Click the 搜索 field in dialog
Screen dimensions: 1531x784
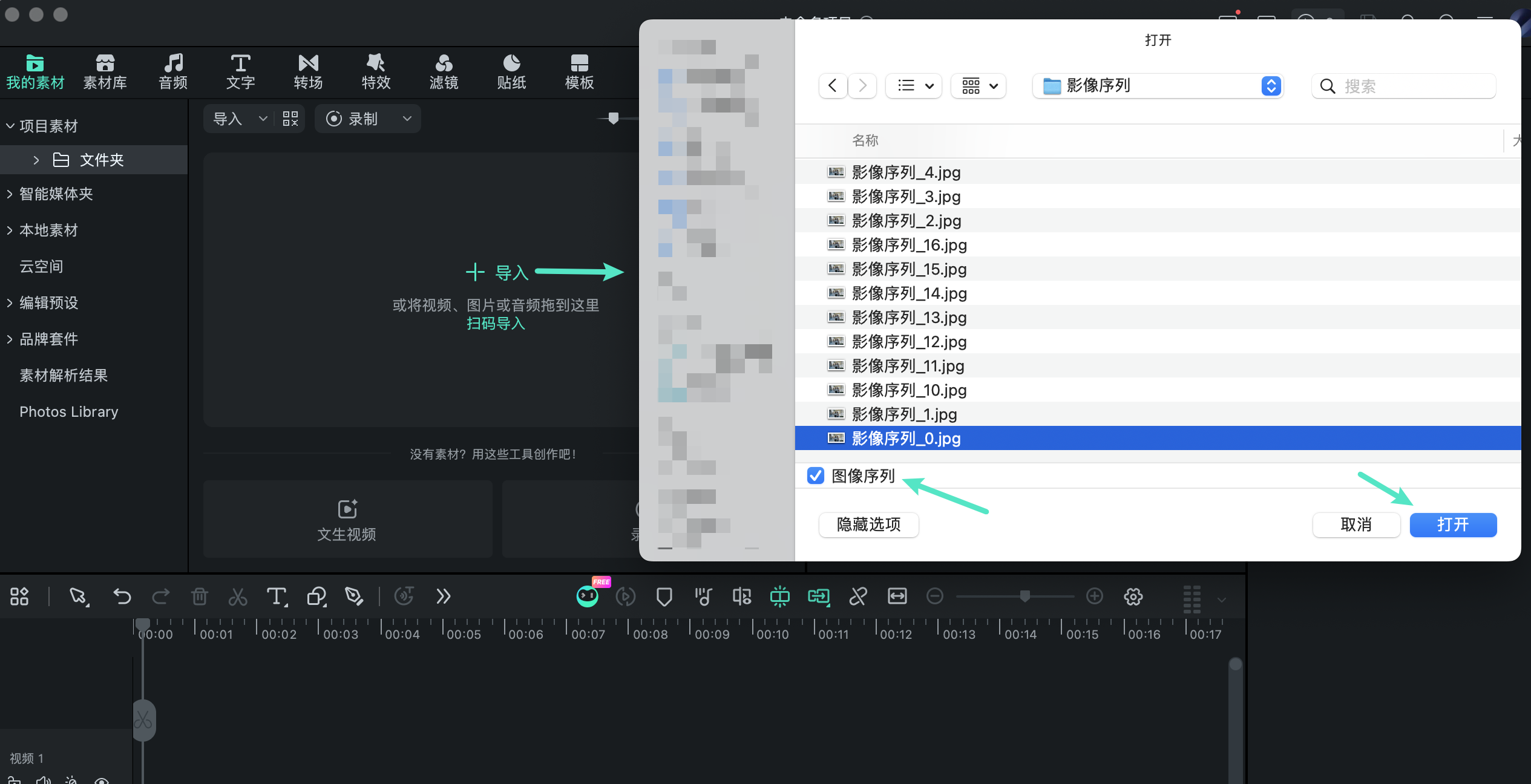point(1404,86)
